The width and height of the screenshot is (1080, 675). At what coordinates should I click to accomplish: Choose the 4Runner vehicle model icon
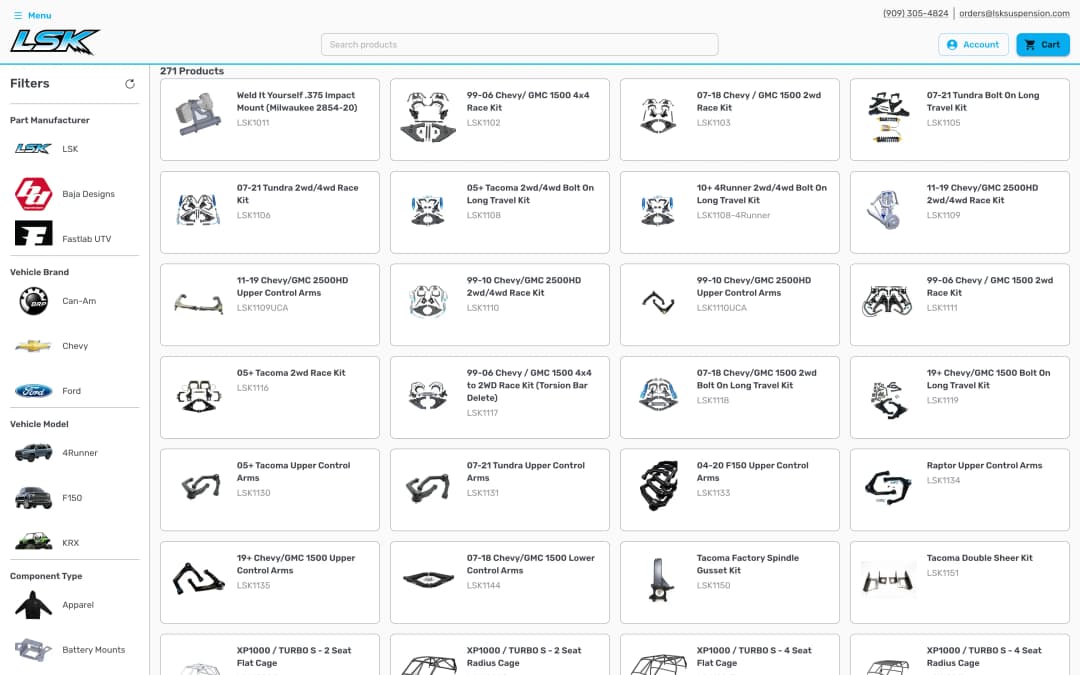33,453
